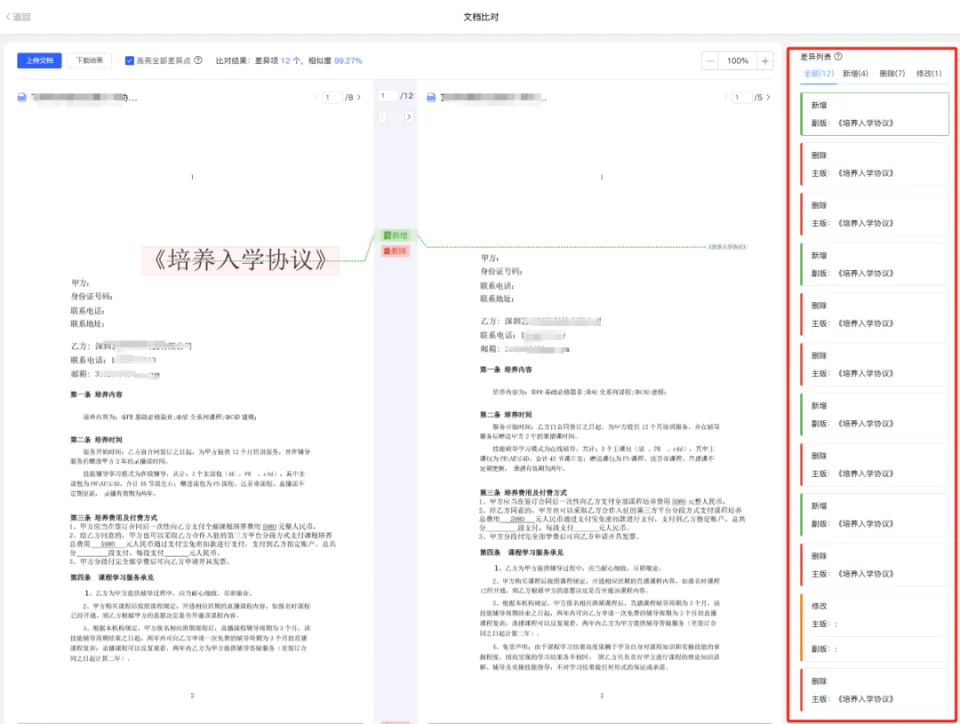Click the 返回 back arrow
The width and height of the screenshot is (960, 724).
18,17
